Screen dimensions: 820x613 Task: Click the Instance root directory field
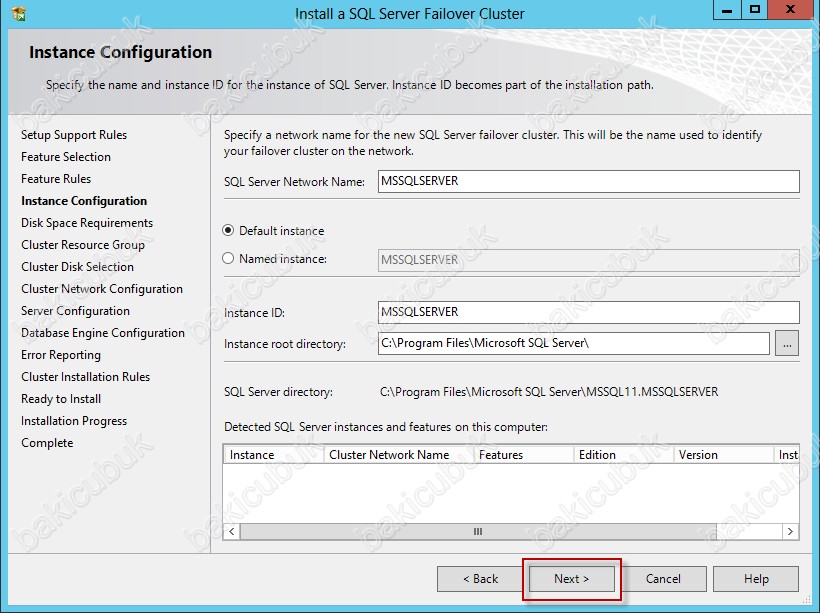click(574, 343)
